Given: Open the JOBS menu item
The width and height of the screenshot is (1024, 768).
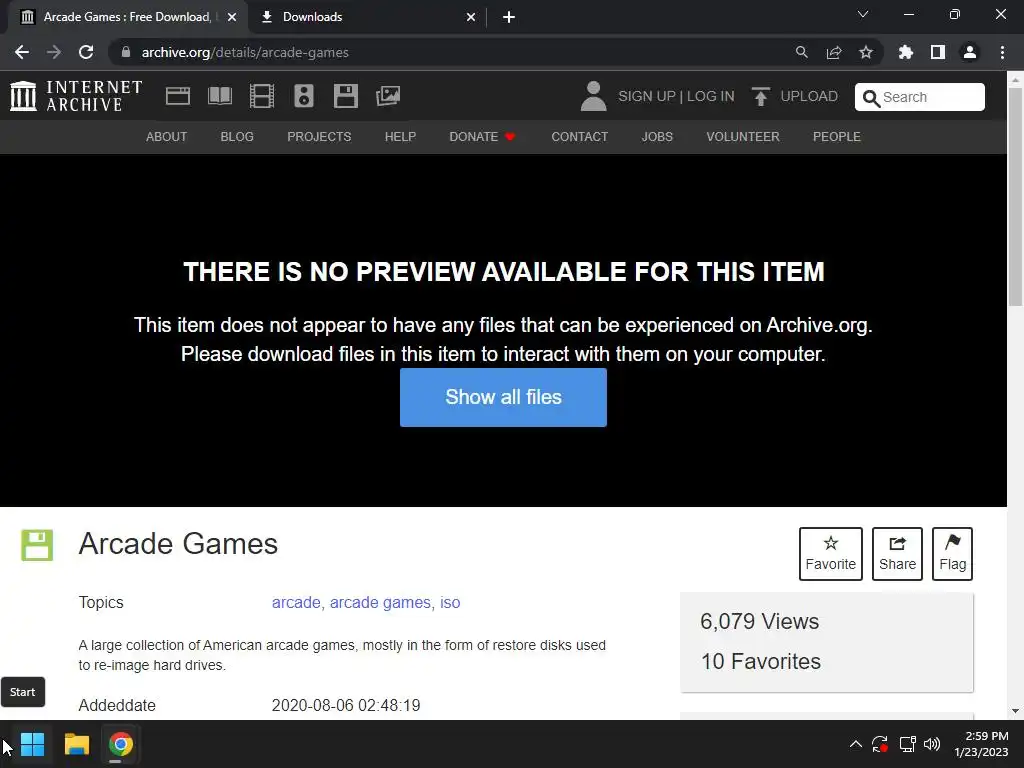Looking at the screenshot, I should (657, 136).
